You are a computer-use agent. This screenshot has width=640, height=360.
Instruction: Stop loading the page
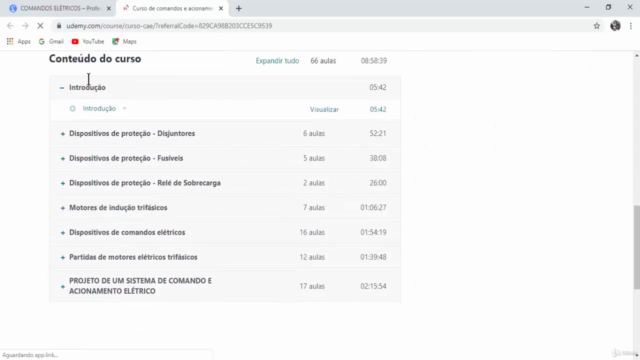[40, 26]
